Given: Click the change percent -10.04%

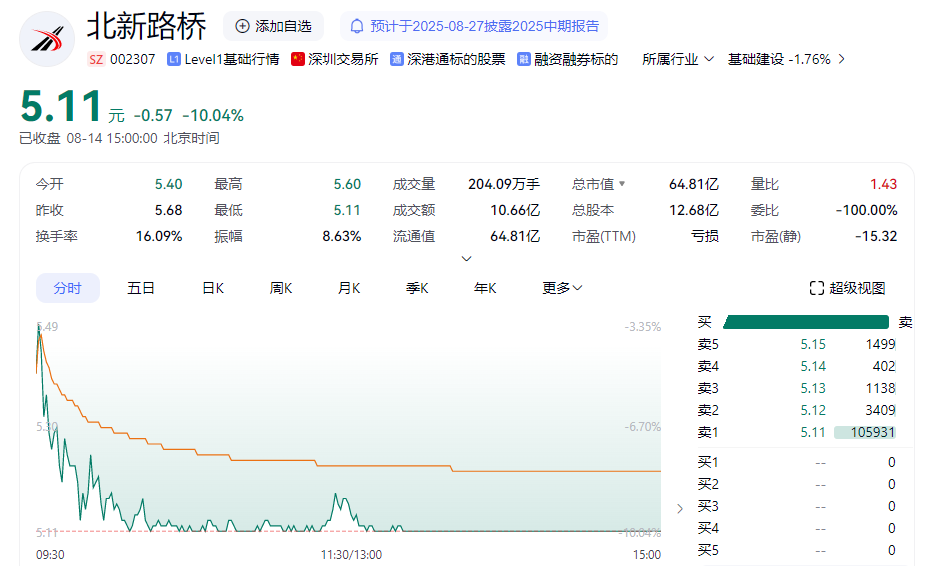Looking at the screenshot, I should tap(213, 115).
